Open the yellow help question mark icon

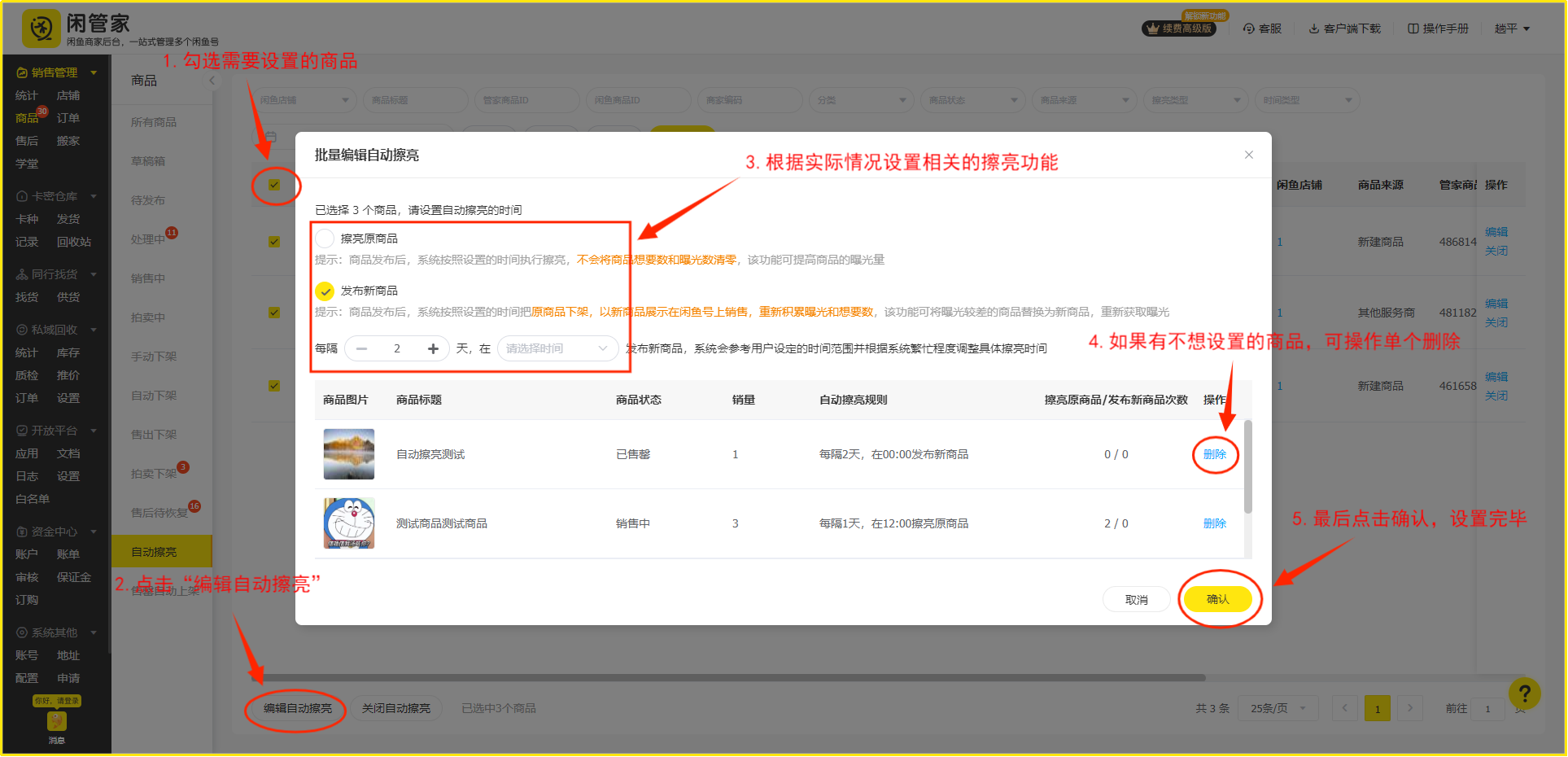(1524, 694)
